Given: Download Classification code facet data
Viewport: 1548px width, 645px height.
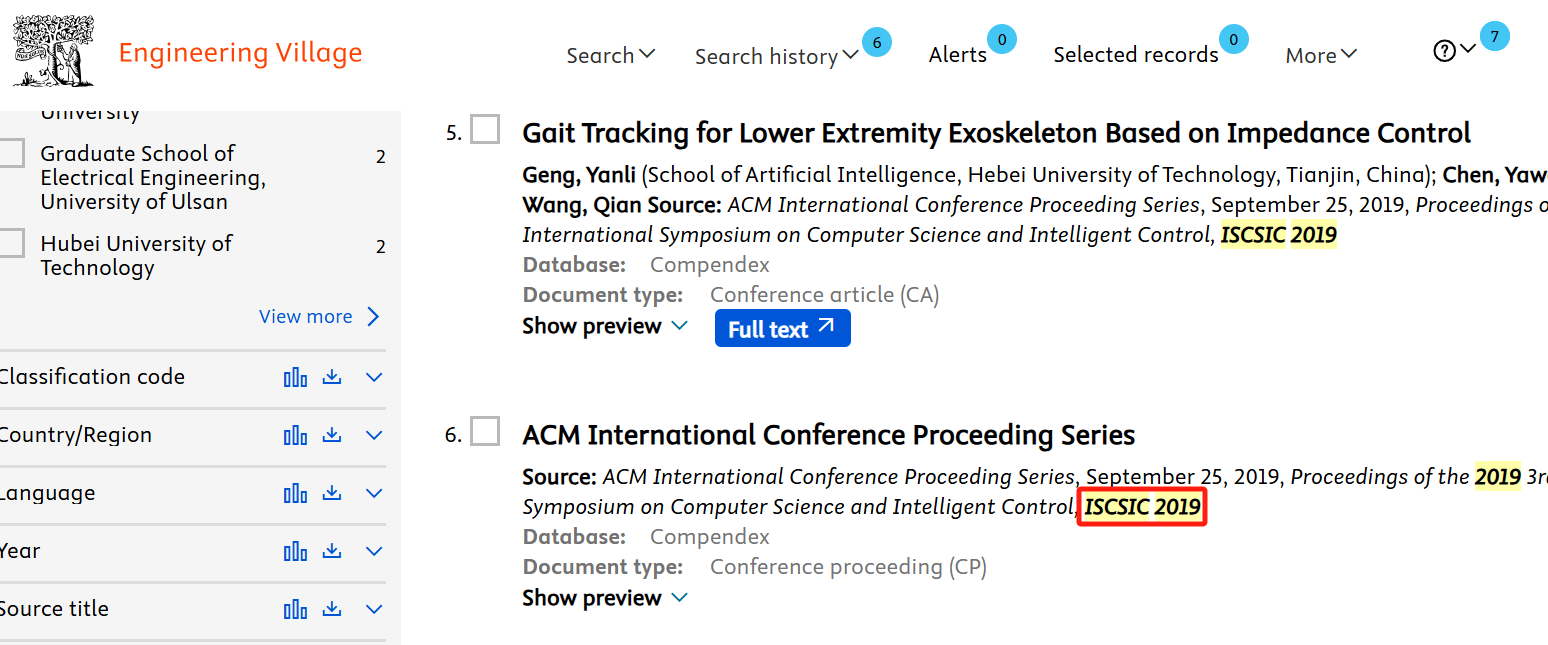Looking at the screenshot, I should (x=333, y=378).
